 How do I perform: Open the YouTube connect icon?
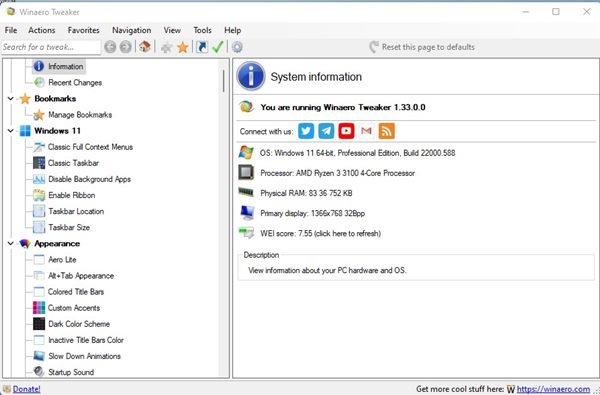(346, 131)
